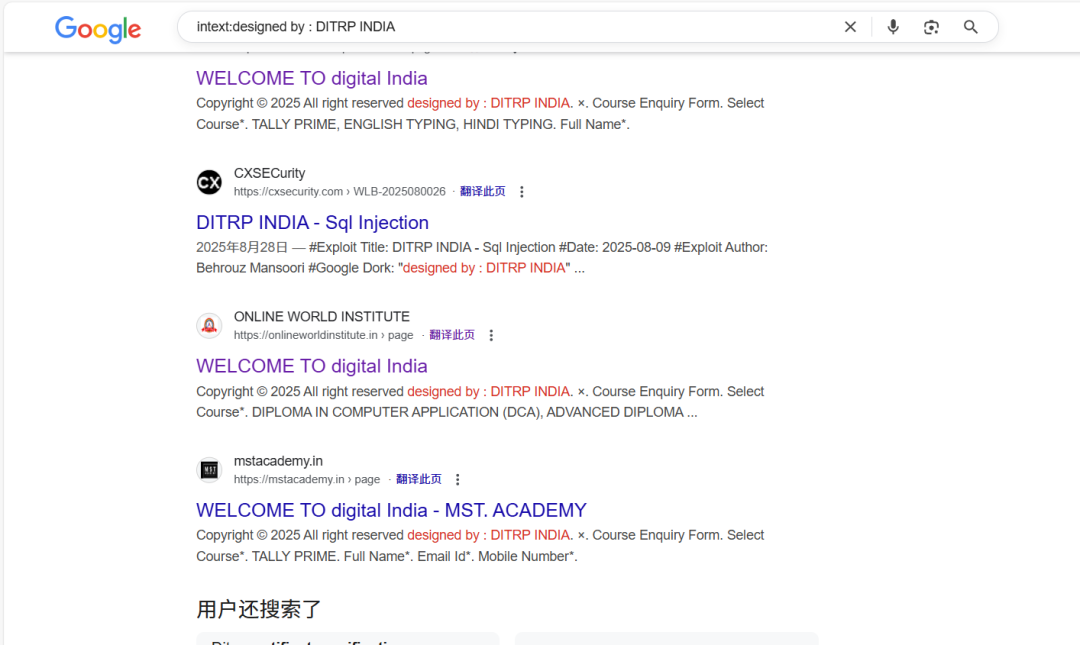Click snippet mentioning Email Id and Mobile Number
Viewport: 1080px width, 645px height.
[x=480, y=546]
